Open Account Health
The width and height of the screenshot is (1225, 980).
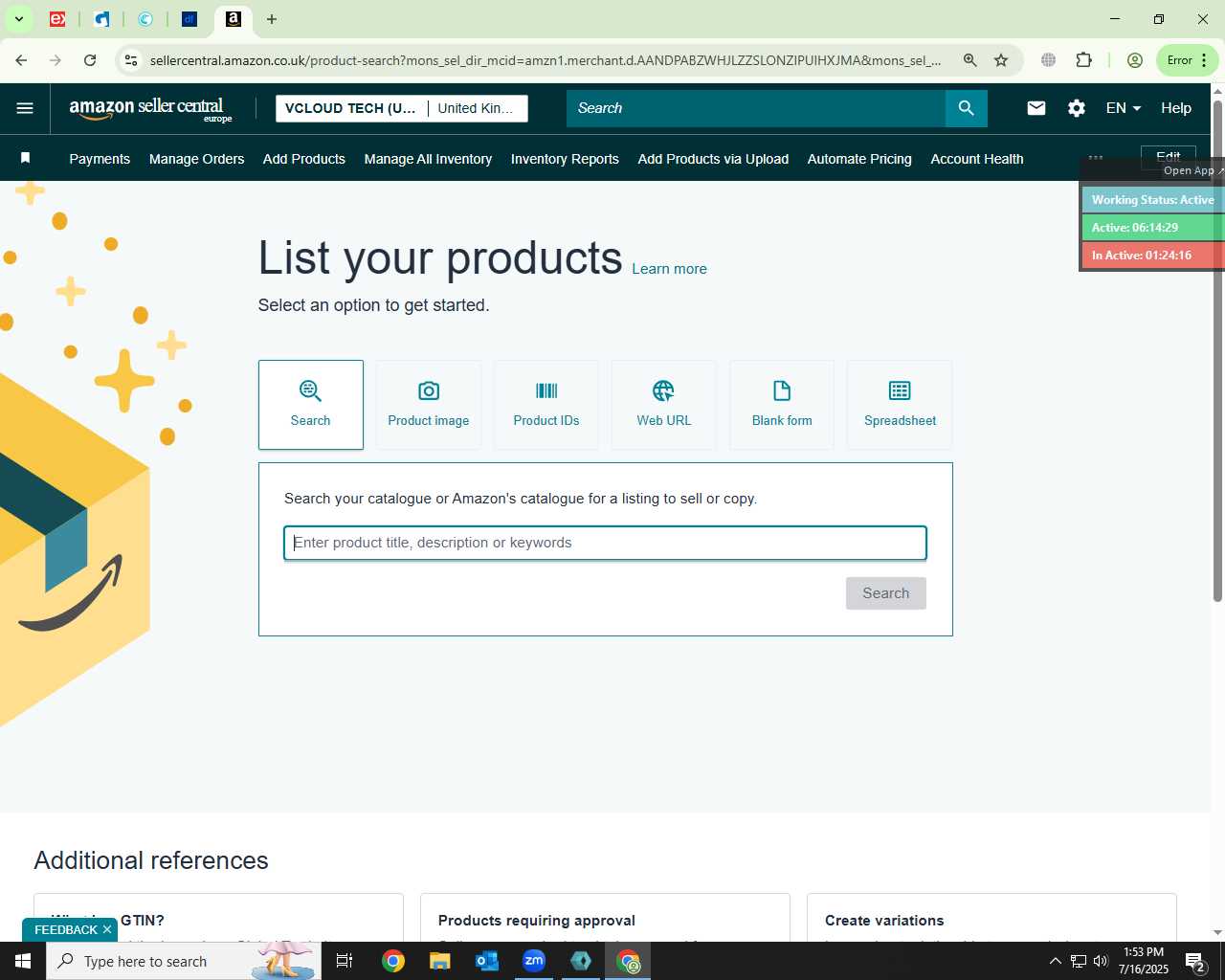click(977, 159)
